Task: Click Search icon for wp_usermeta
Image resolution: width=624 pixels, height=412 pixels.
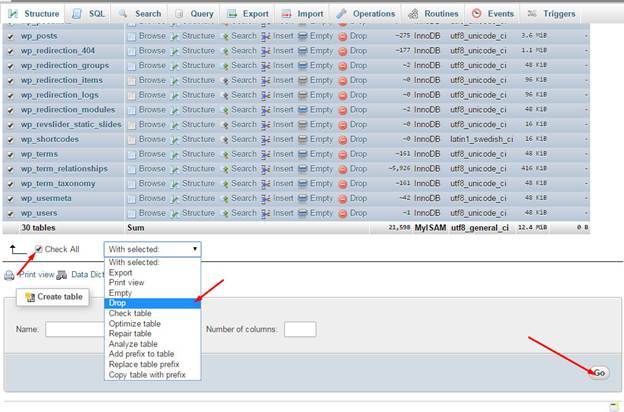Action: coord(225,199)
